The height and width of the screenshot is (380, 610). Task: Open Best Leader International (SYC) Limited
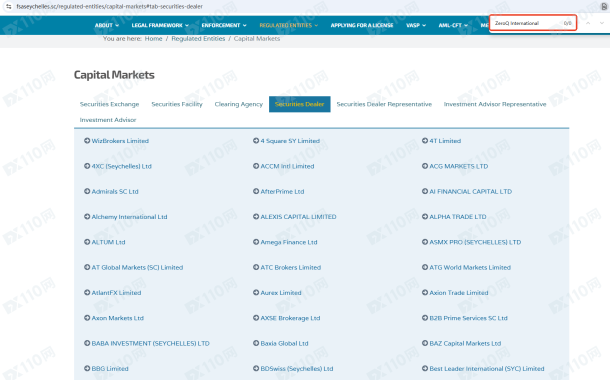(x=487, y=368)
